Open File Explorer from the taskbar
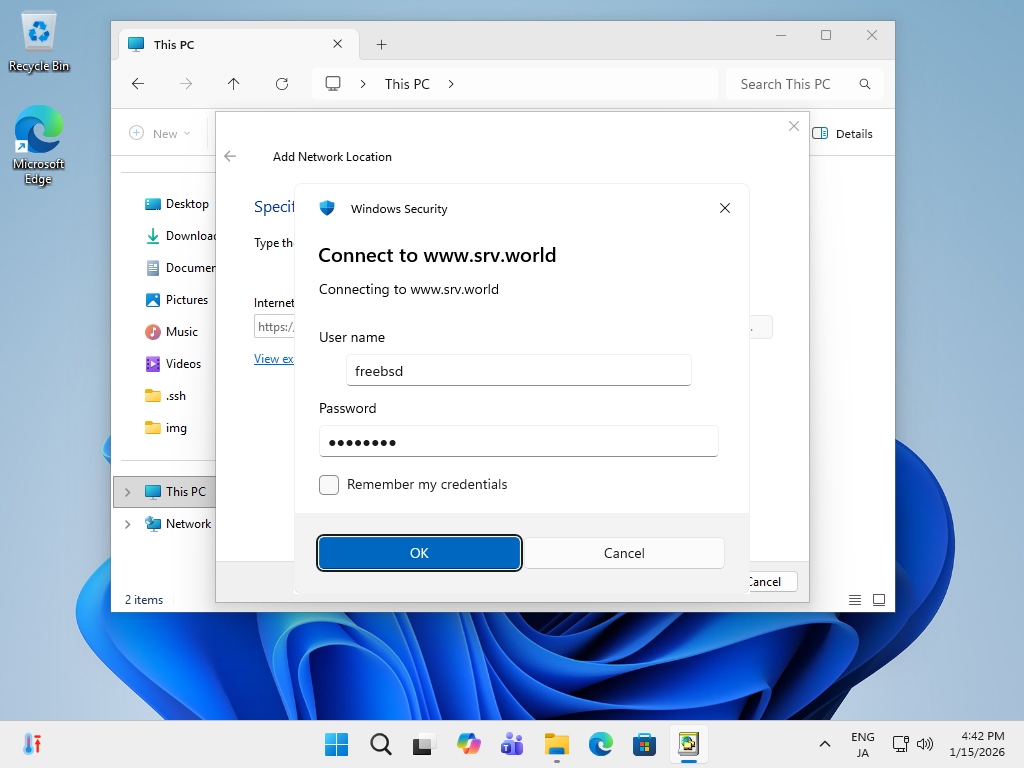Screen dimensions: 1024x768 tap(556, 744)
